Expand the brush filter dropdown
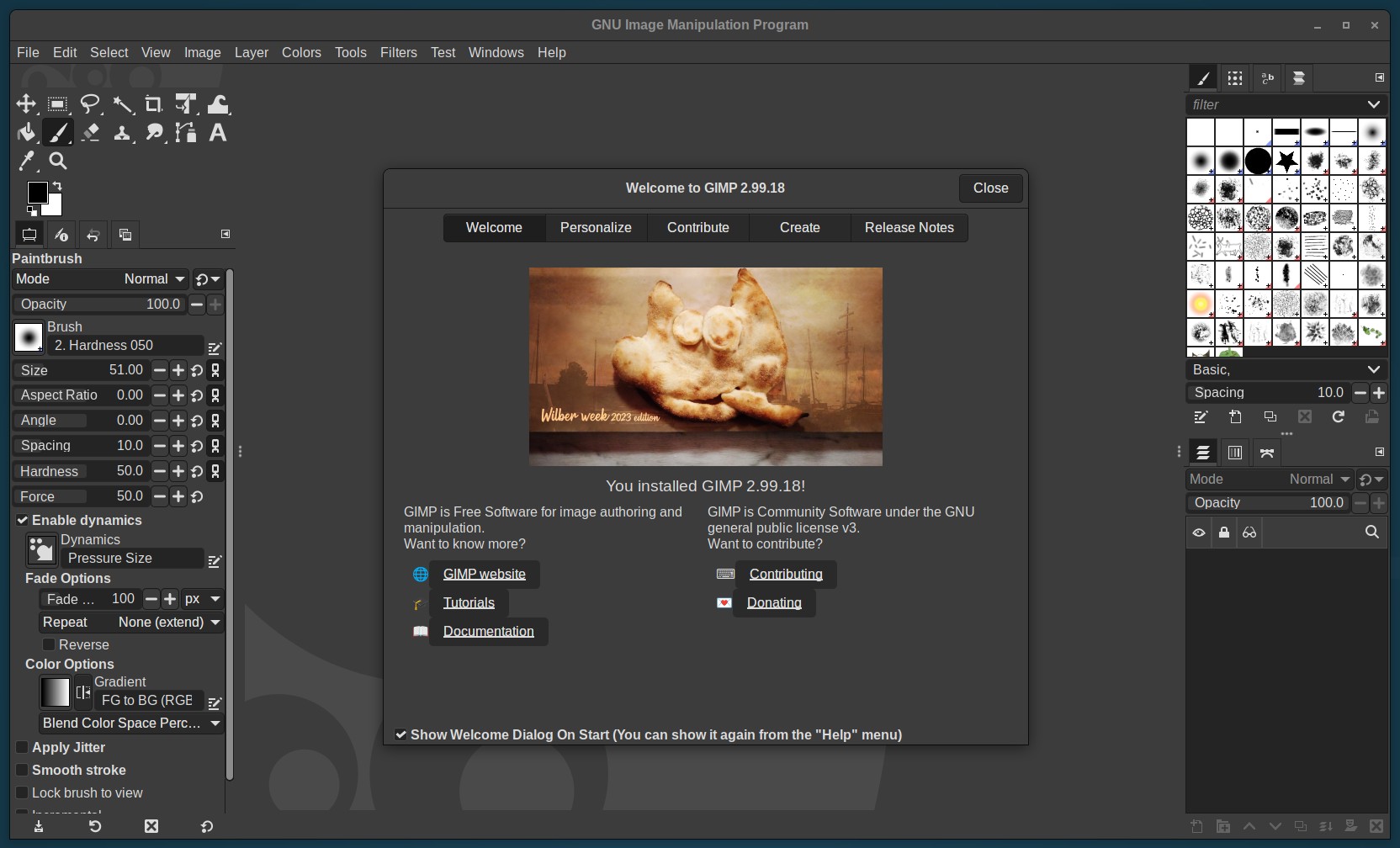1400x848 pixels. tap(1374, 104)
